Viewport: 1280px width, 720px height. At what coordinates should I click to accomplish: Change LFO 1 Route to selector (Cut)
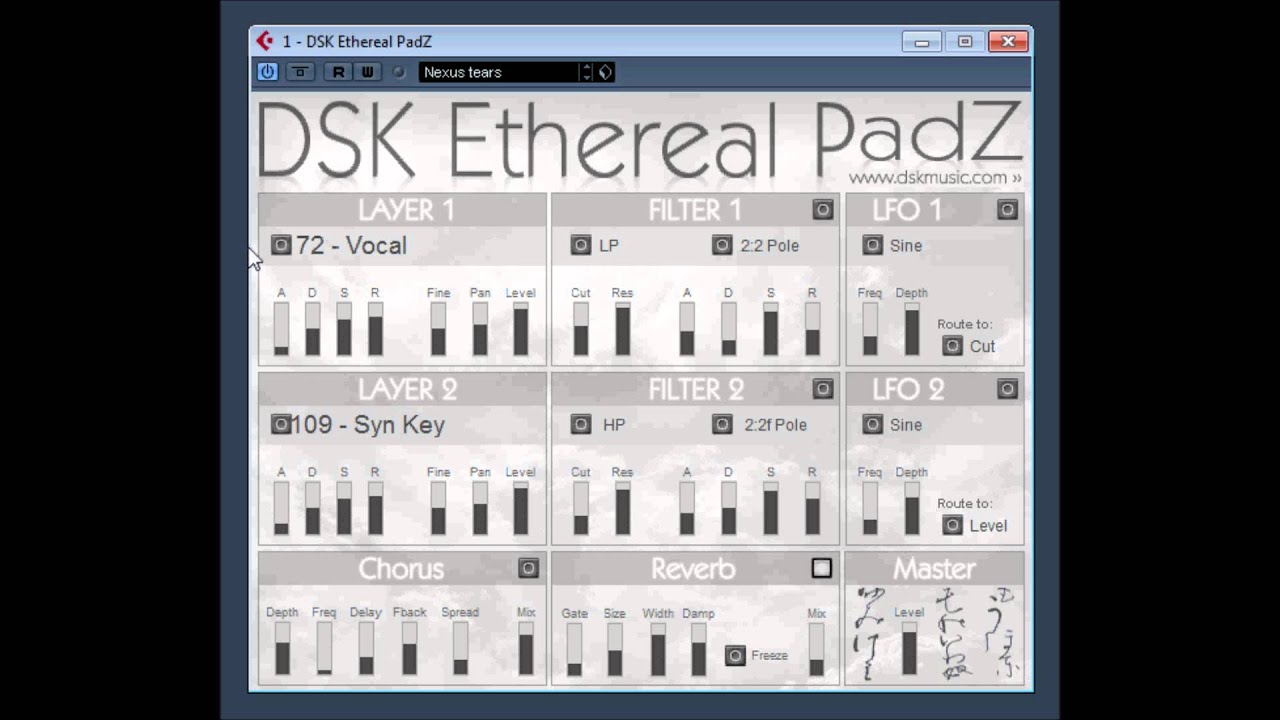click(952, 346)
